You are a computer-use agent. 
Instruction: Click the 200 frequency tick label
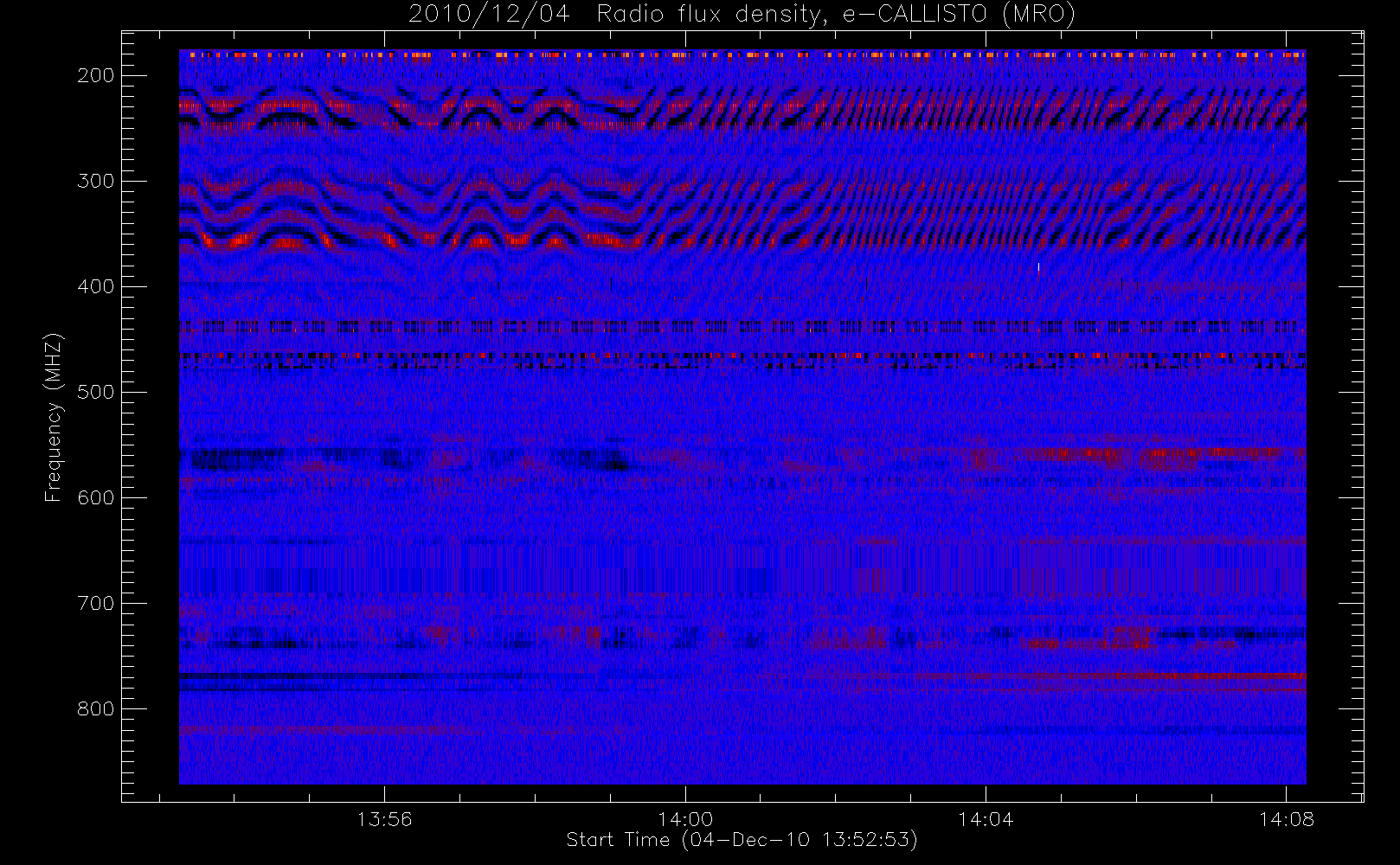pos(95,76)
